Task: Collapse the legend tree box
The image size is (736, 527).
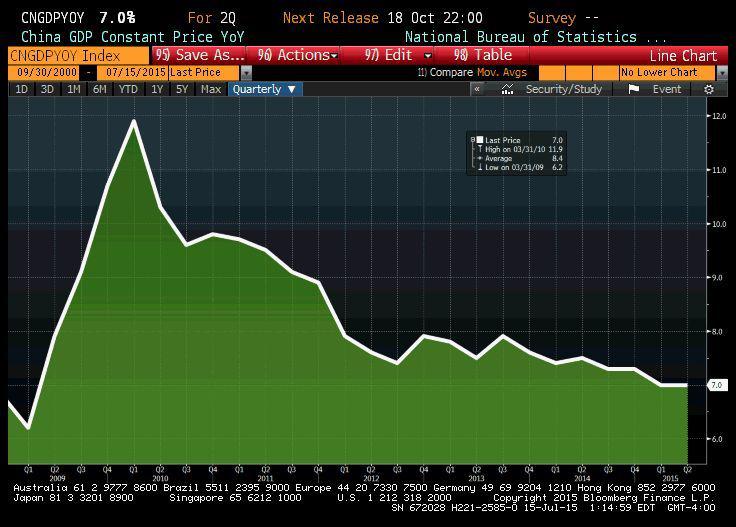Action: click(472, 140)
